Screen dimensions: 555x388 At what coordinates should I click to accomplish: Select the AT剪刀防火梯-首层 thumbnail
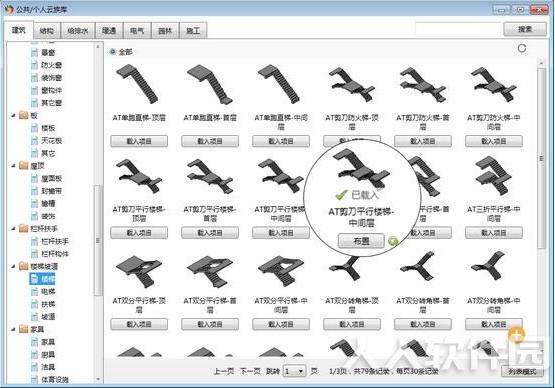tap(423, 84)
